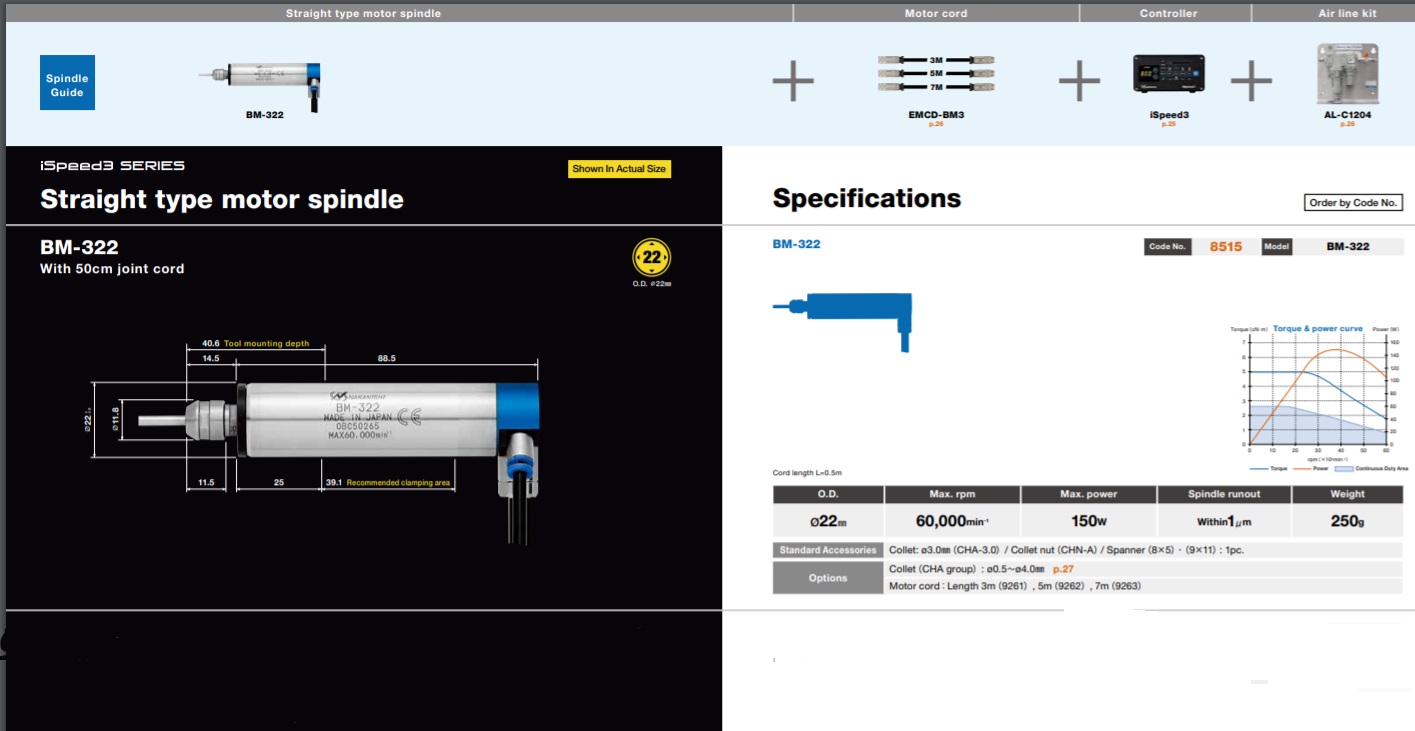Switch to the Controller header tab

tap(1169, 13)
